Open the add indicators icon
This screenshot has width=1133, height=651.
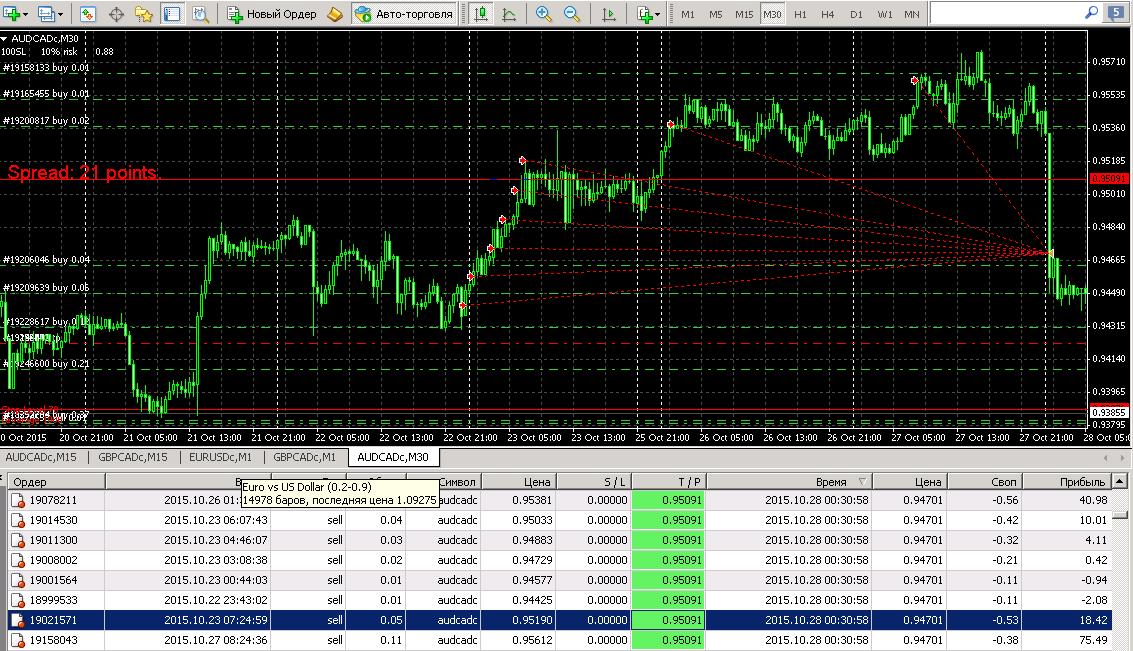tap(644, 13)
